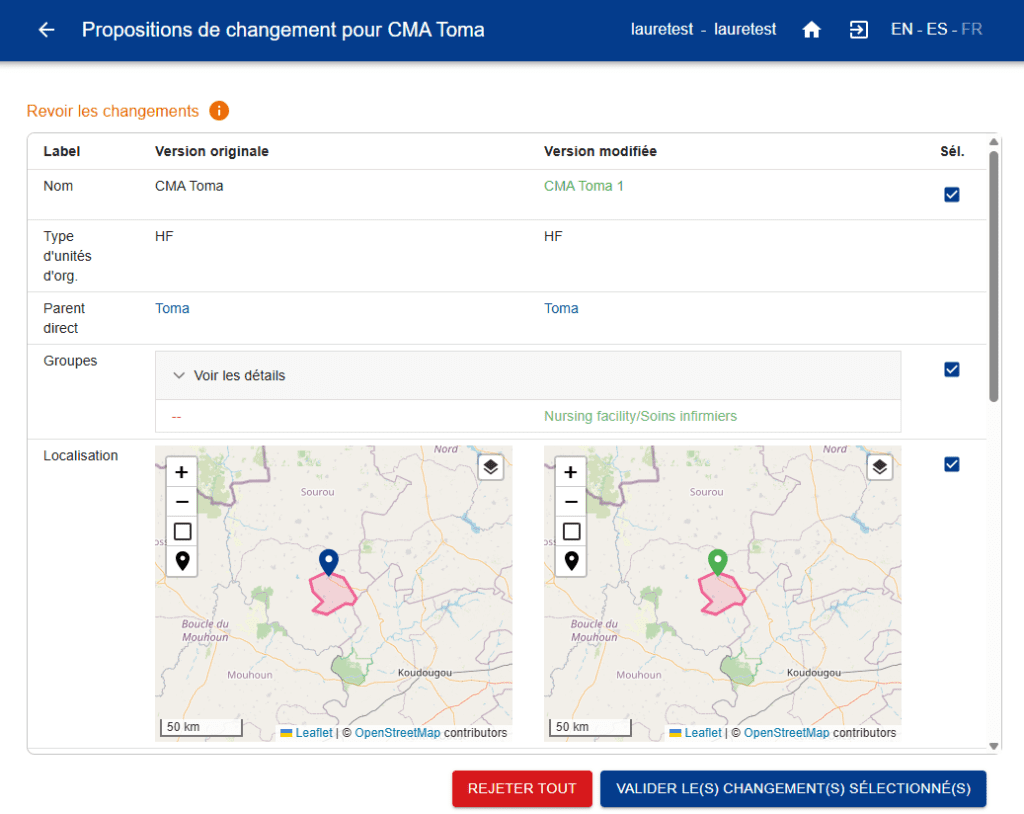The height and width of the screenshot is (814, 1024).
Task: Click the square shape tool on modified map
Action: pyautogui.click(x=571, y=531)
